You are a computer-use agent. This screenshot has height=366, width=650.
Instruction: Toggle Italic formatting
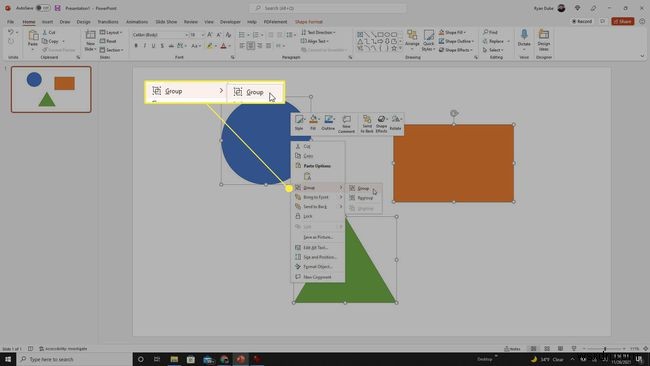(145, 46)
